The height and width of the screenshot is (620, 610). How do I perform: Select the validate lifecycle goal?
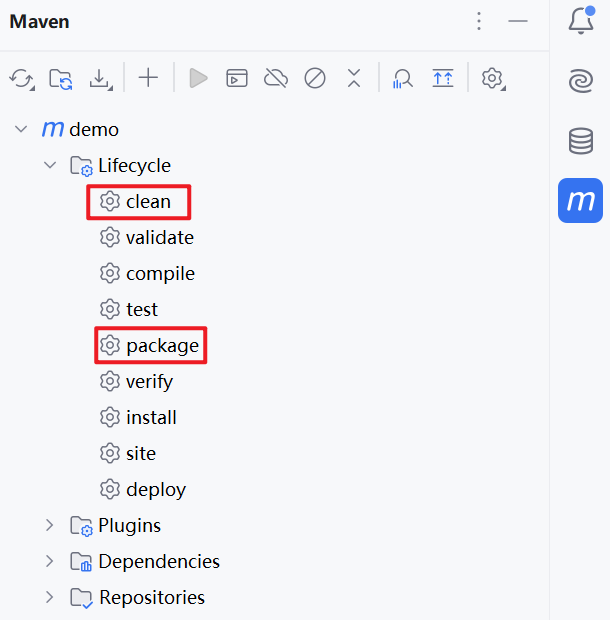click(x=147, y=238)
